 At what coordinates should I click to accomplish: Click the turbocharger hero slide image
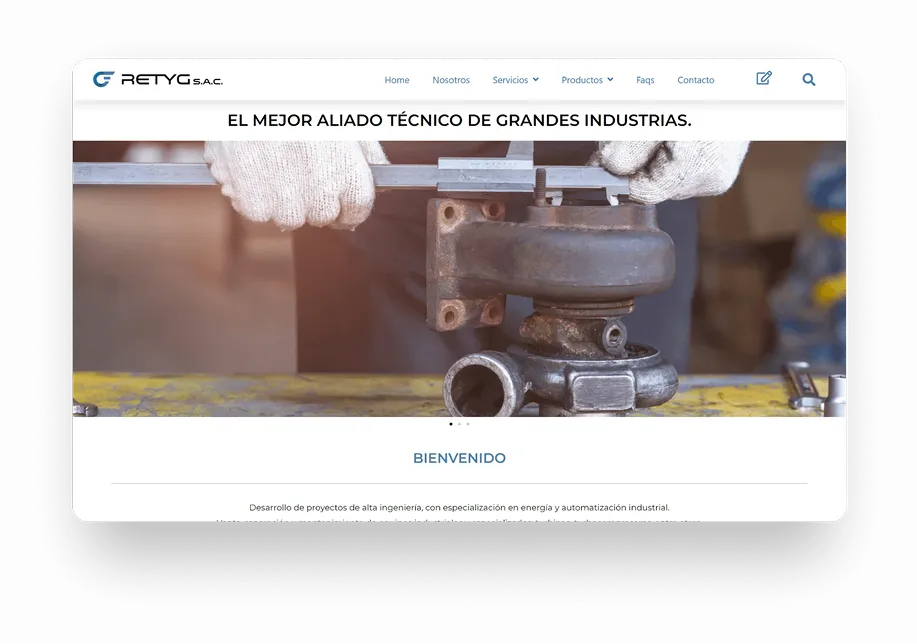pos(459,278)
